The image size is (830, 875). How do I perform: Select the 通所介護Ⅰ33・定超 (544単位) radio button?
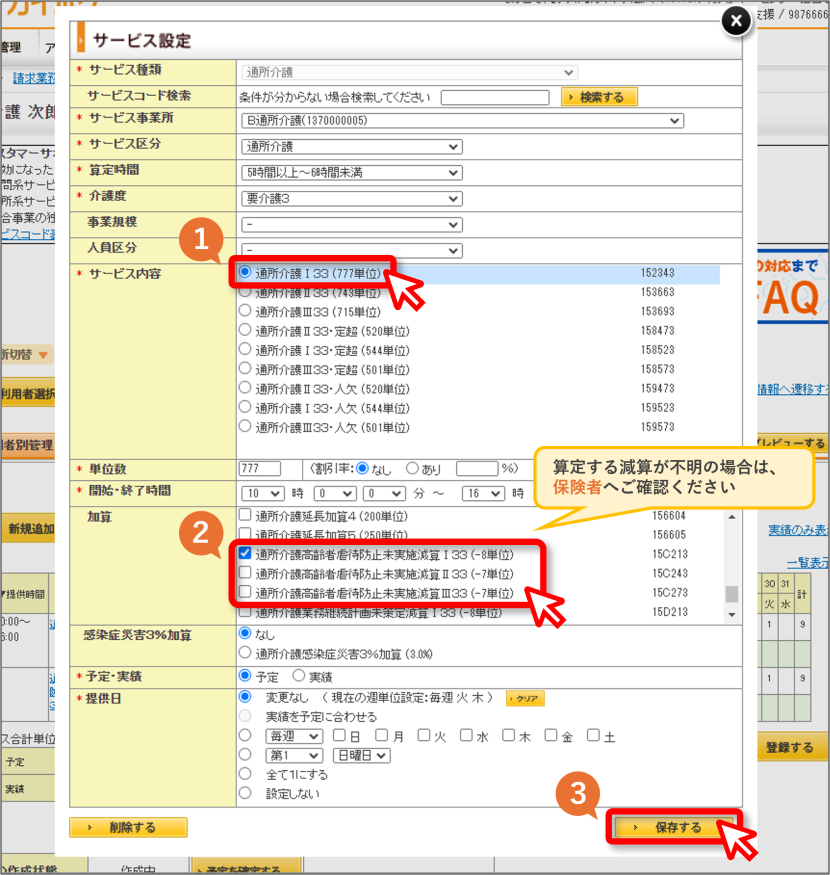point(244,349)
